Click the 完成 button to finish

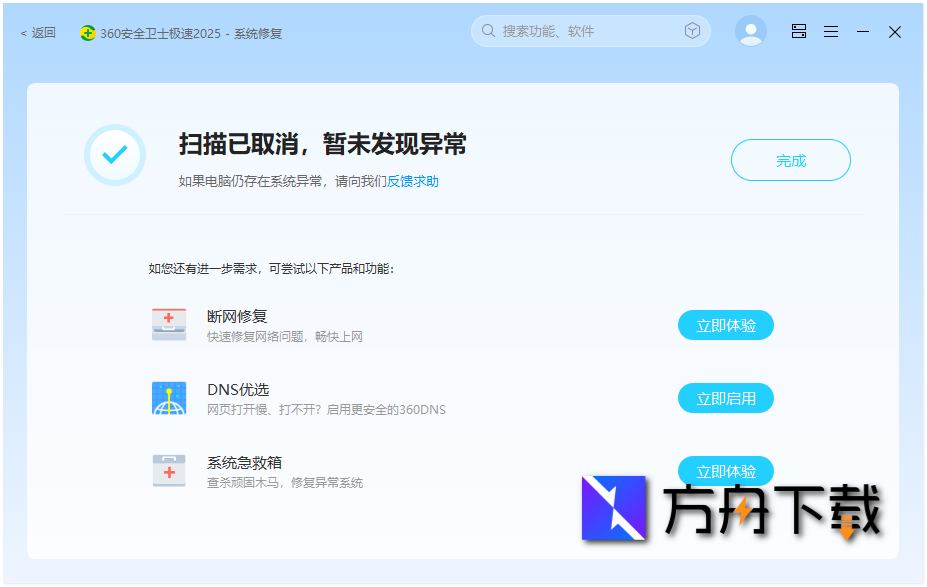click(x=791, y=160)
